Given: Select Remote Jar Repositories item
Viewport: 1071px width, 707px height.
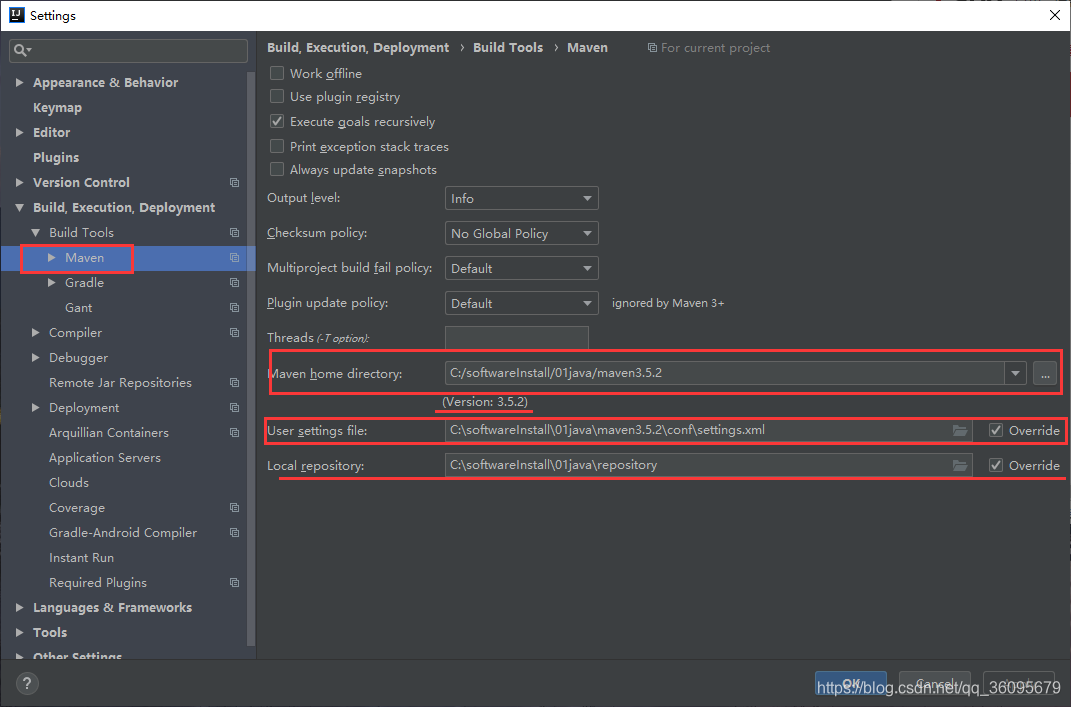Looking at the screenshot, I should coord(120,383).
